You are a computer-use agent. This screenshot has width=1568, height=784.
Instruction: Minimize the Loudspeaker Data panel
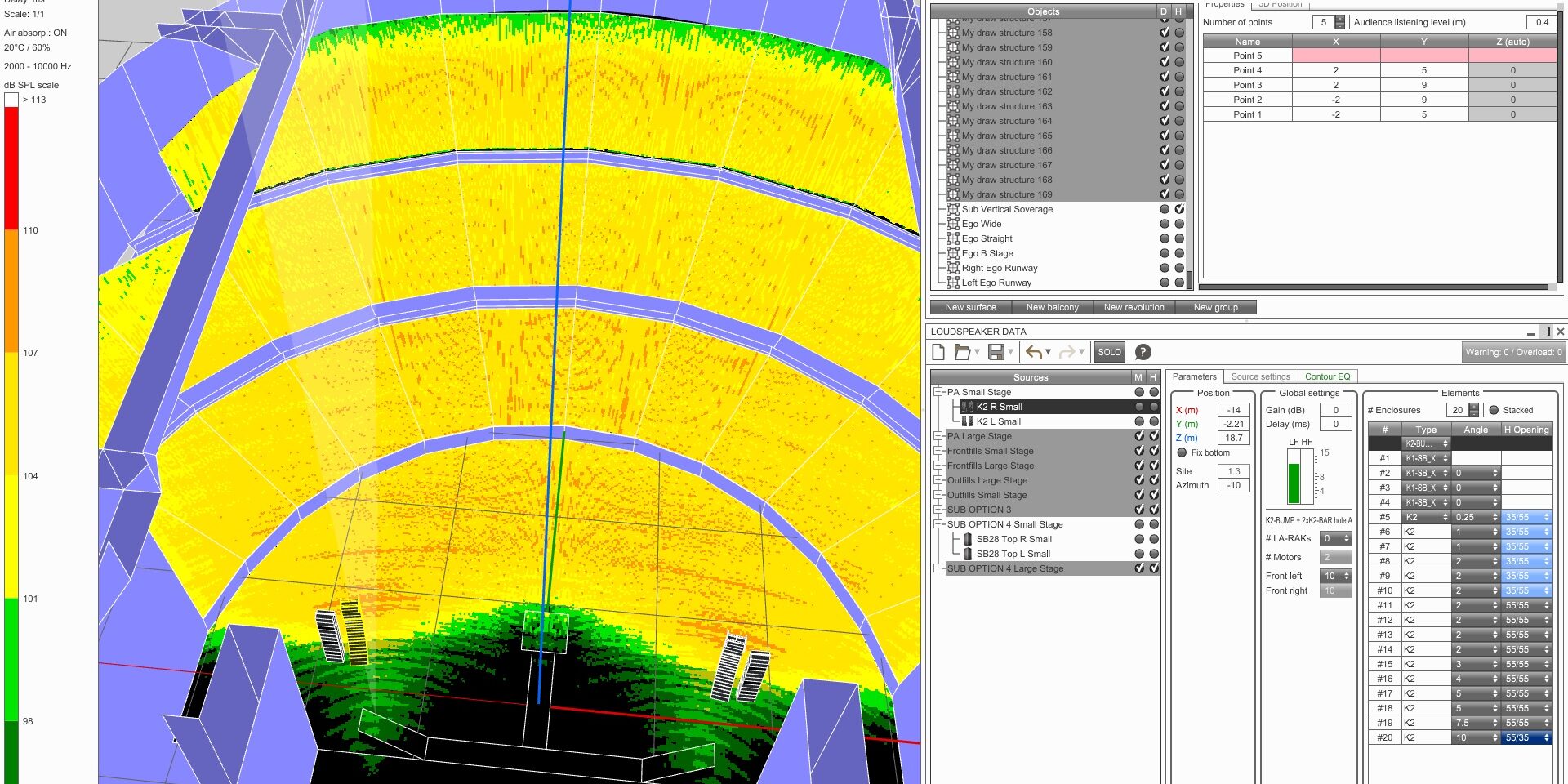point(1530,332)
